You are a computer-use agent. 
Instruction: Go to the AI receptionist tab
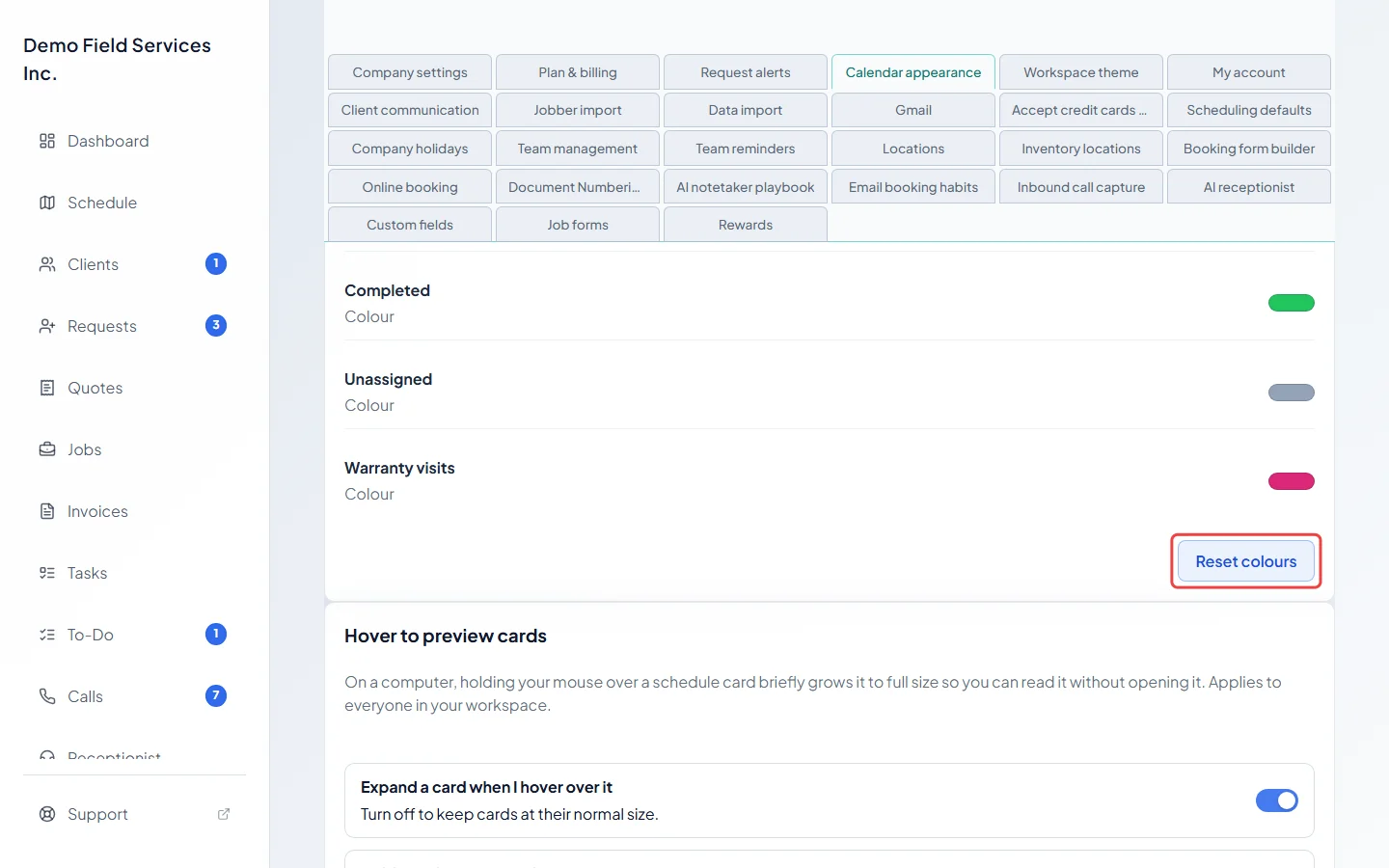coord(1249,187)
